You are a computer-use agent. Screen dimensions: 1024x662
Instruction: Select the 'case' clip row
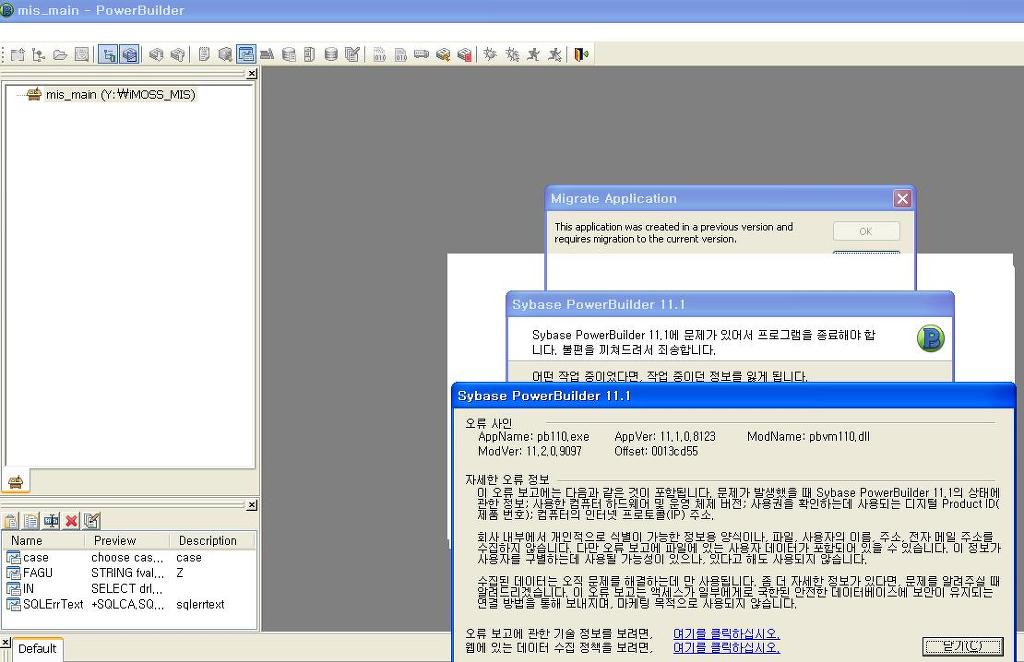pyautogui.click(x=129, y=558)
